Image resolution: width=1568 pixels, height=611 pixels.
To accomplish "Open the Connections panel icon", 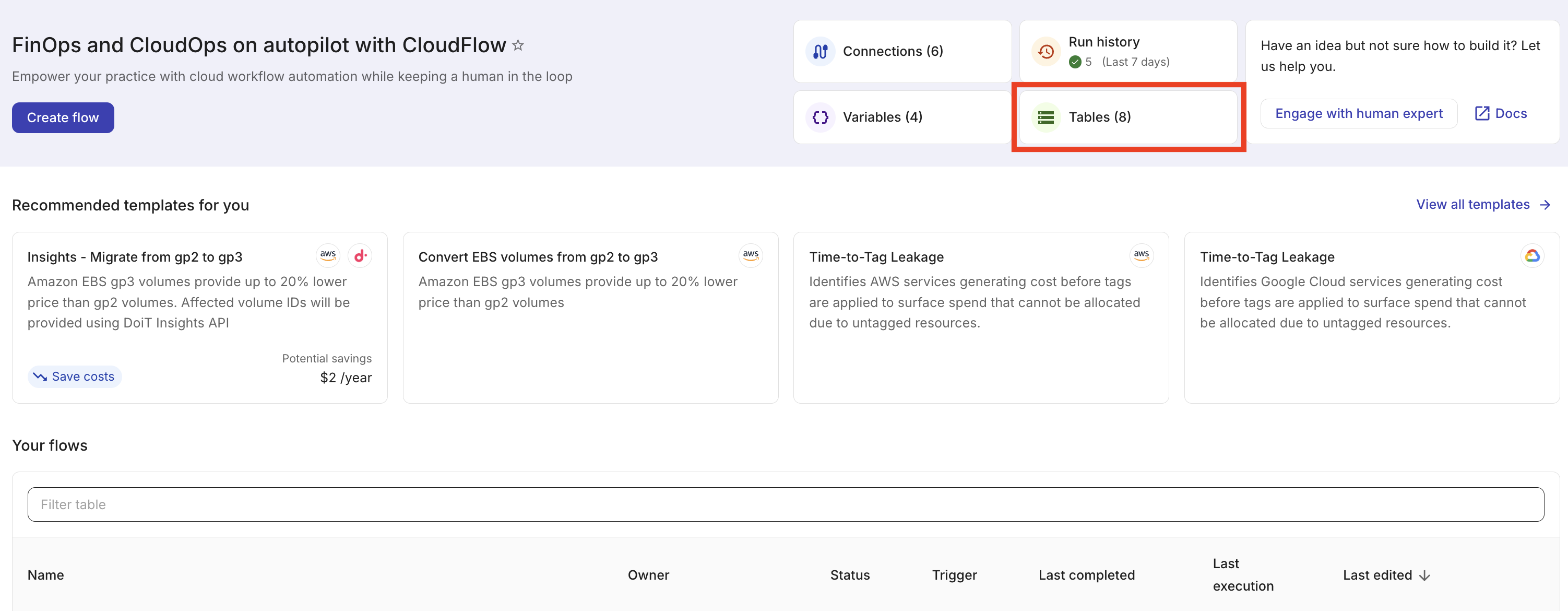I will click(x=821, y=51).
